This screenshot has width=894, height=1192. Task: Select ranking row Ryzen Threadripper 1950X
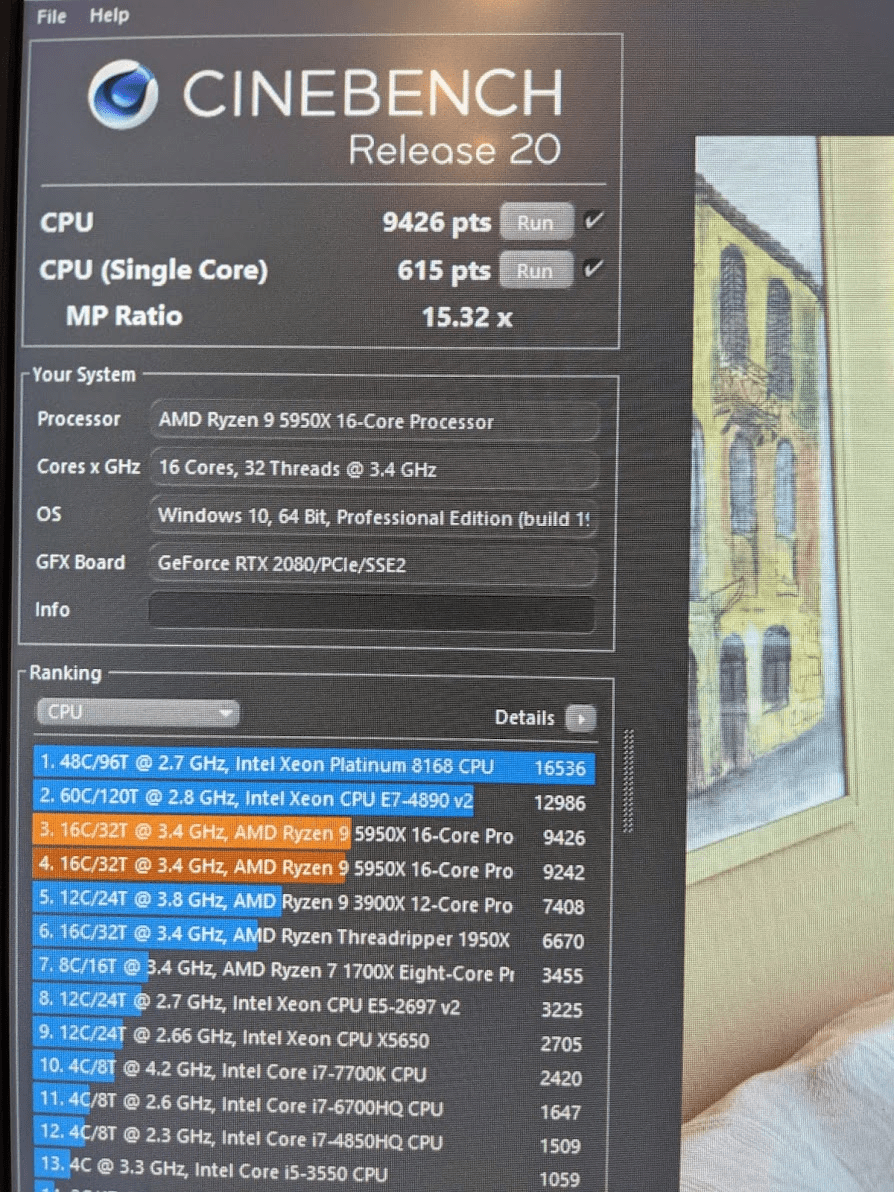pyautogui.click(x=314, y=937)
